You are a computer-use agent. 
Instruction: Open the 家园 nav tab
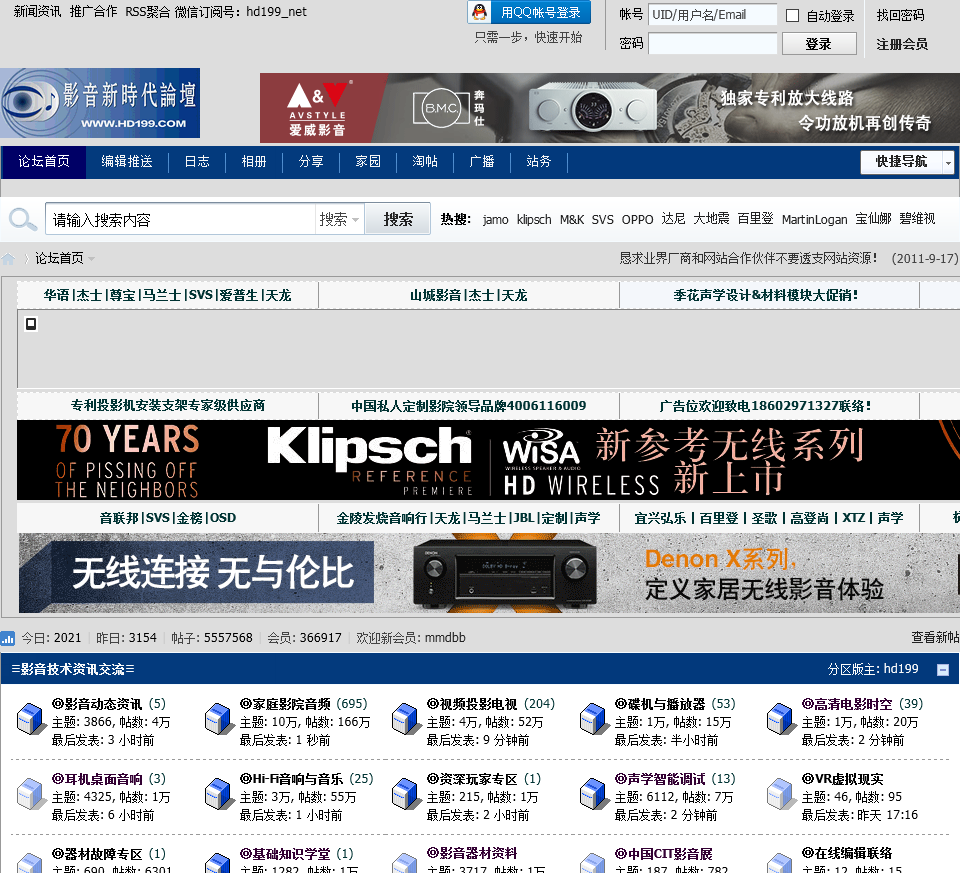368,162
